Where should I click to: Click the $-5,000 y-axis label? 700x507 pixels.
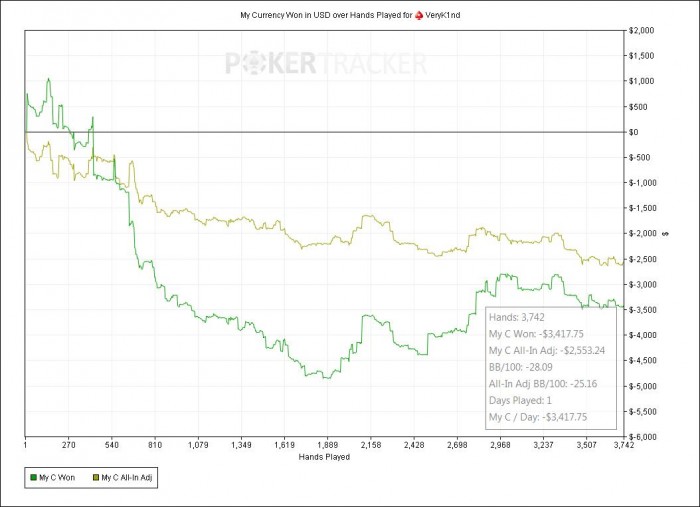[642, 386]
